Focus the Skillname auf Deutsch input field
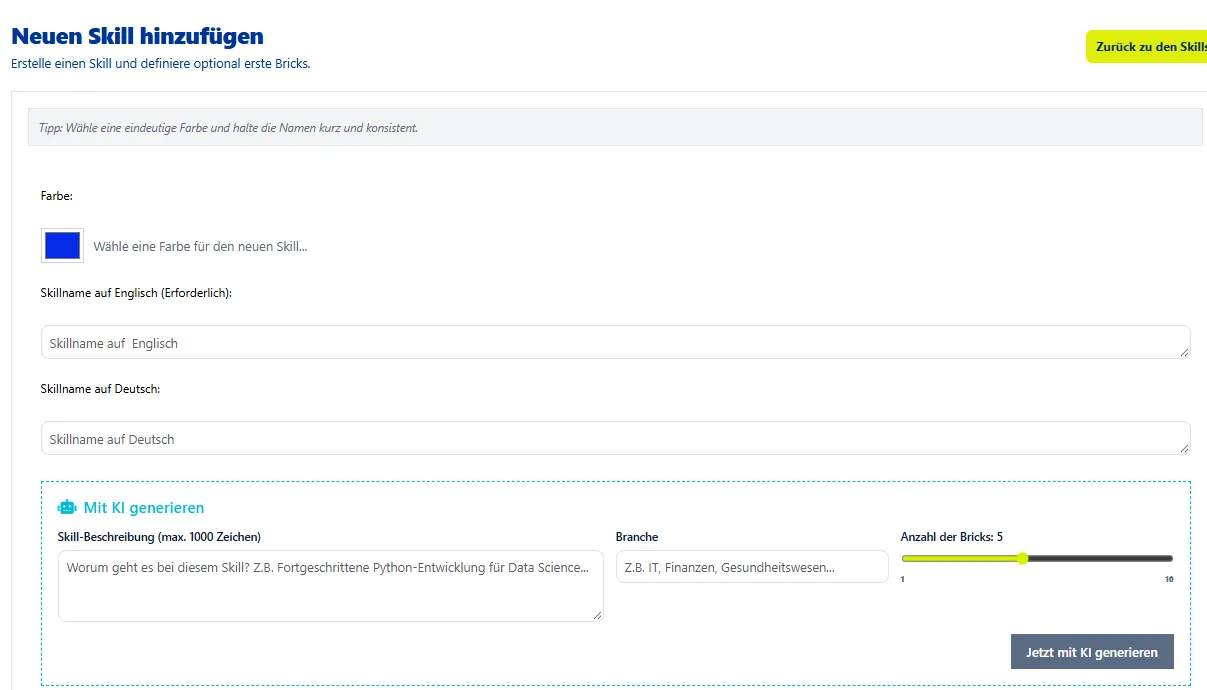Viewport: 1207px width, 690px height. click(615, 438)
